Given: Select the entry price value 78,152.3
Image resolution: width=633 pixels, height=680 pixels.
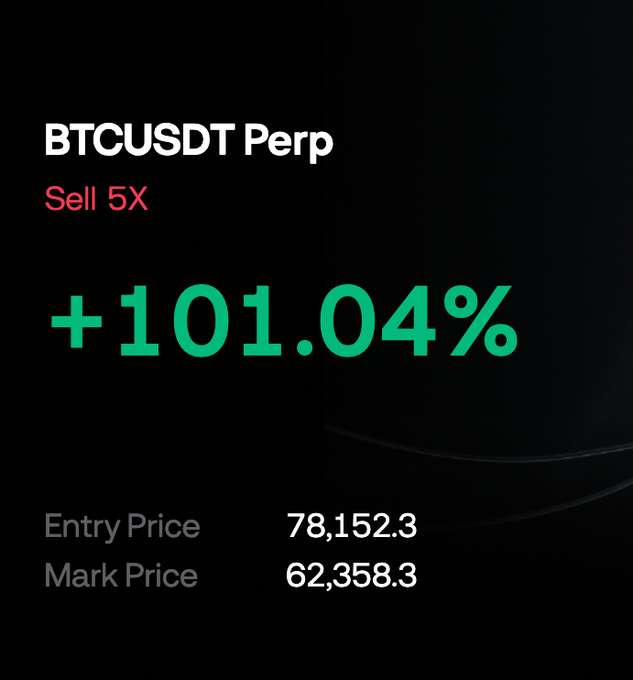Looking at the screenshot, I should pos(352,526).
